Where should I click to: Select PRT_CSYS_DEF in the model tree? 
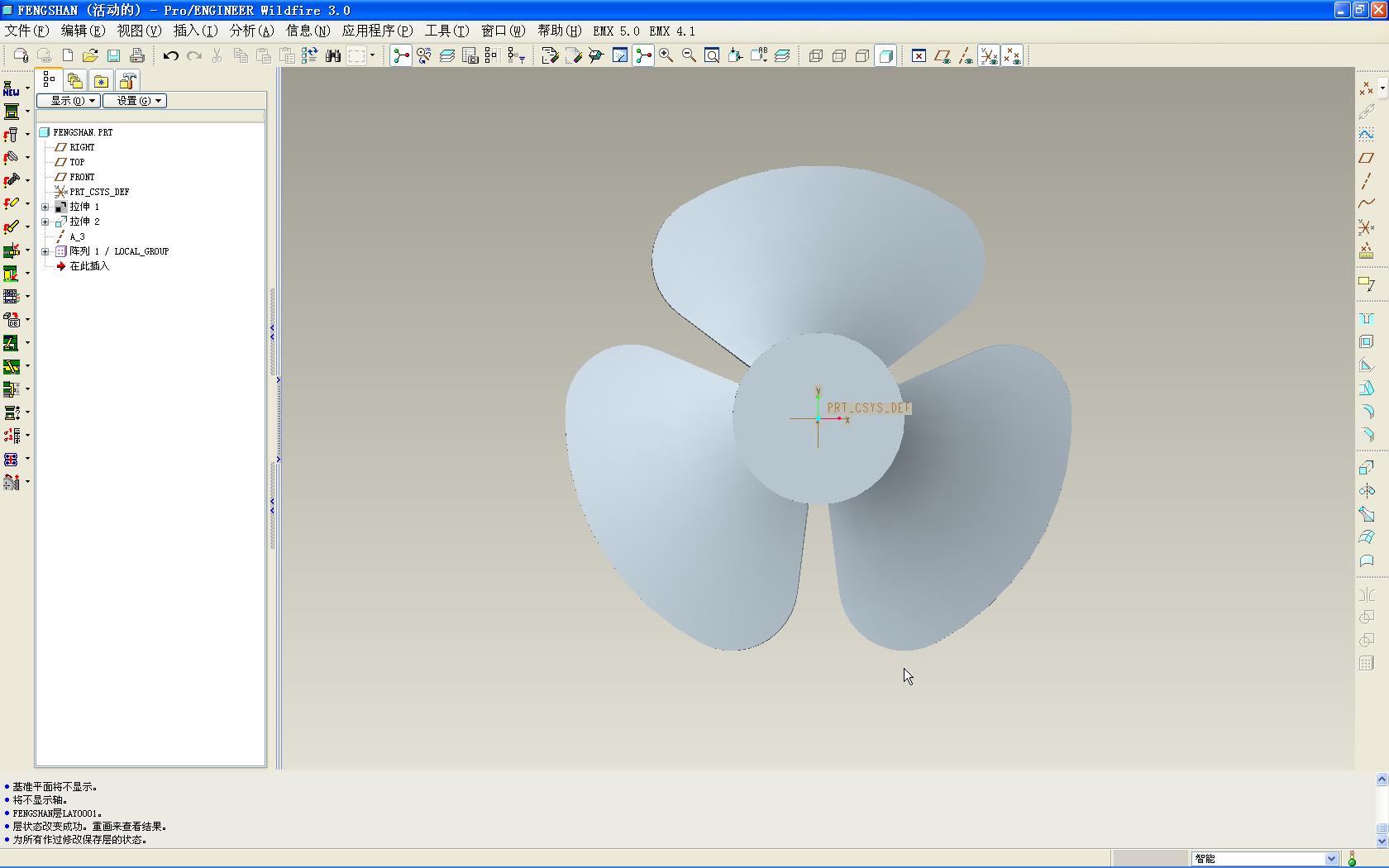click(99, 192)
